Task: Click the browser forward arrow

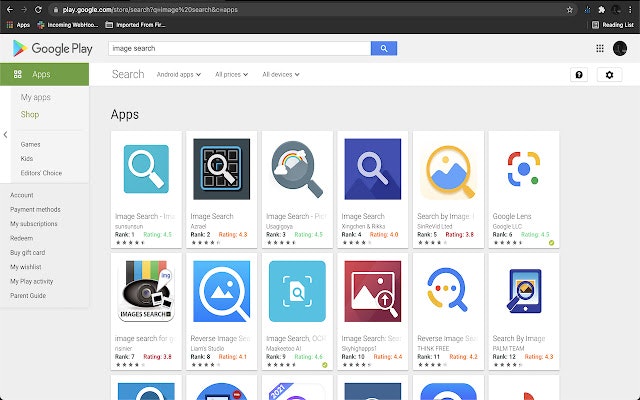Action: (x=24, y=9)
